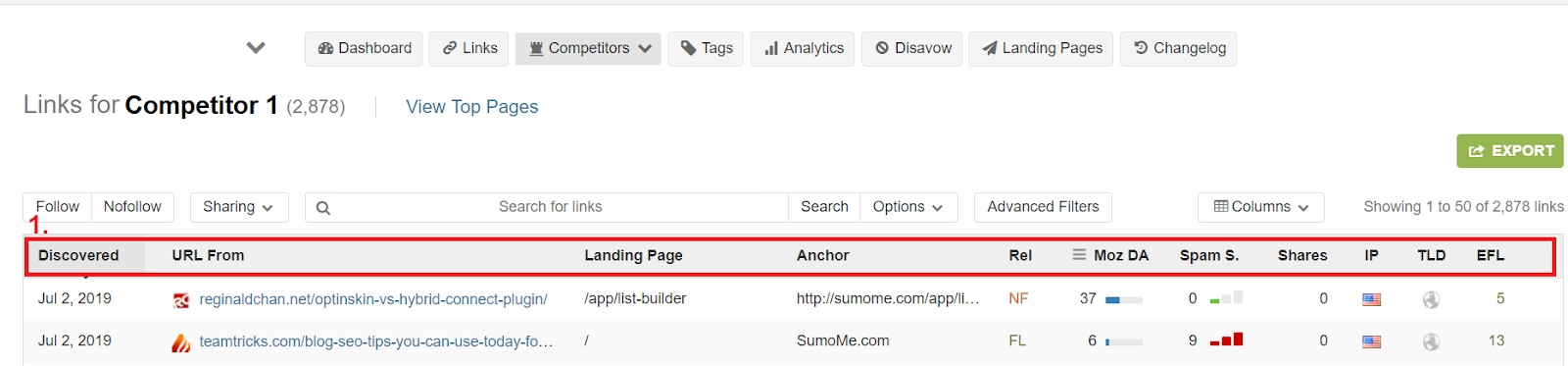The height and width of the screenshot is (366, 1568).
Task: Open the View Top Pages link
Action: pyautogui.click(x=472, y=107)
